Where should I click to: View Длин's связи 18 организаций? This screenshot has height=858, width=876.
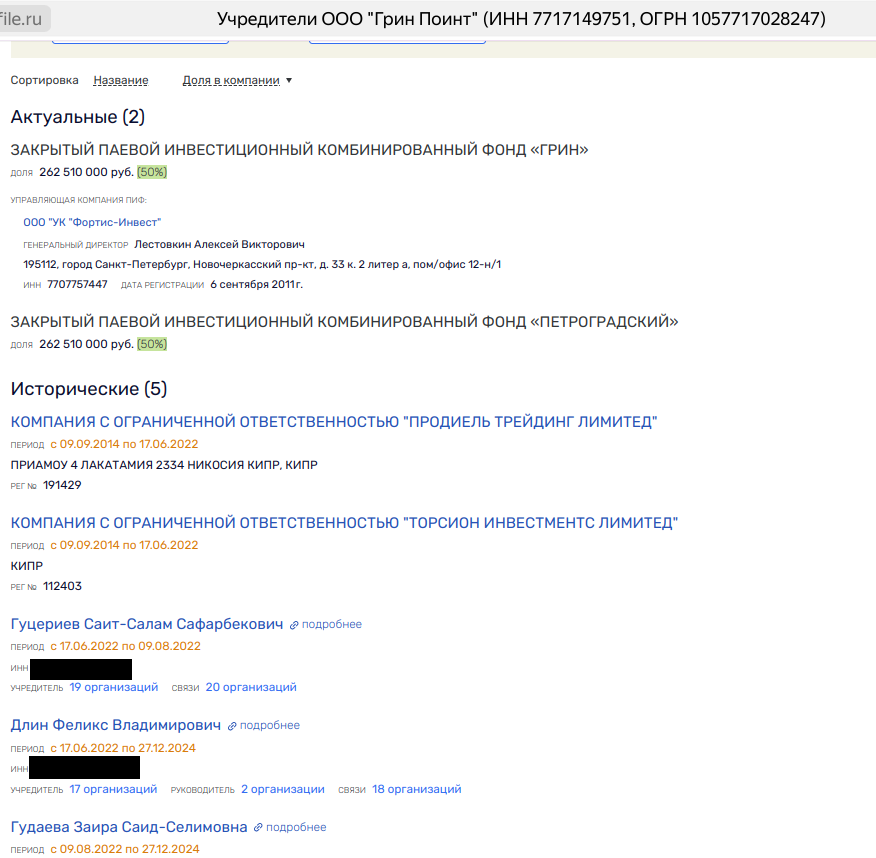(x=417, y=789)
